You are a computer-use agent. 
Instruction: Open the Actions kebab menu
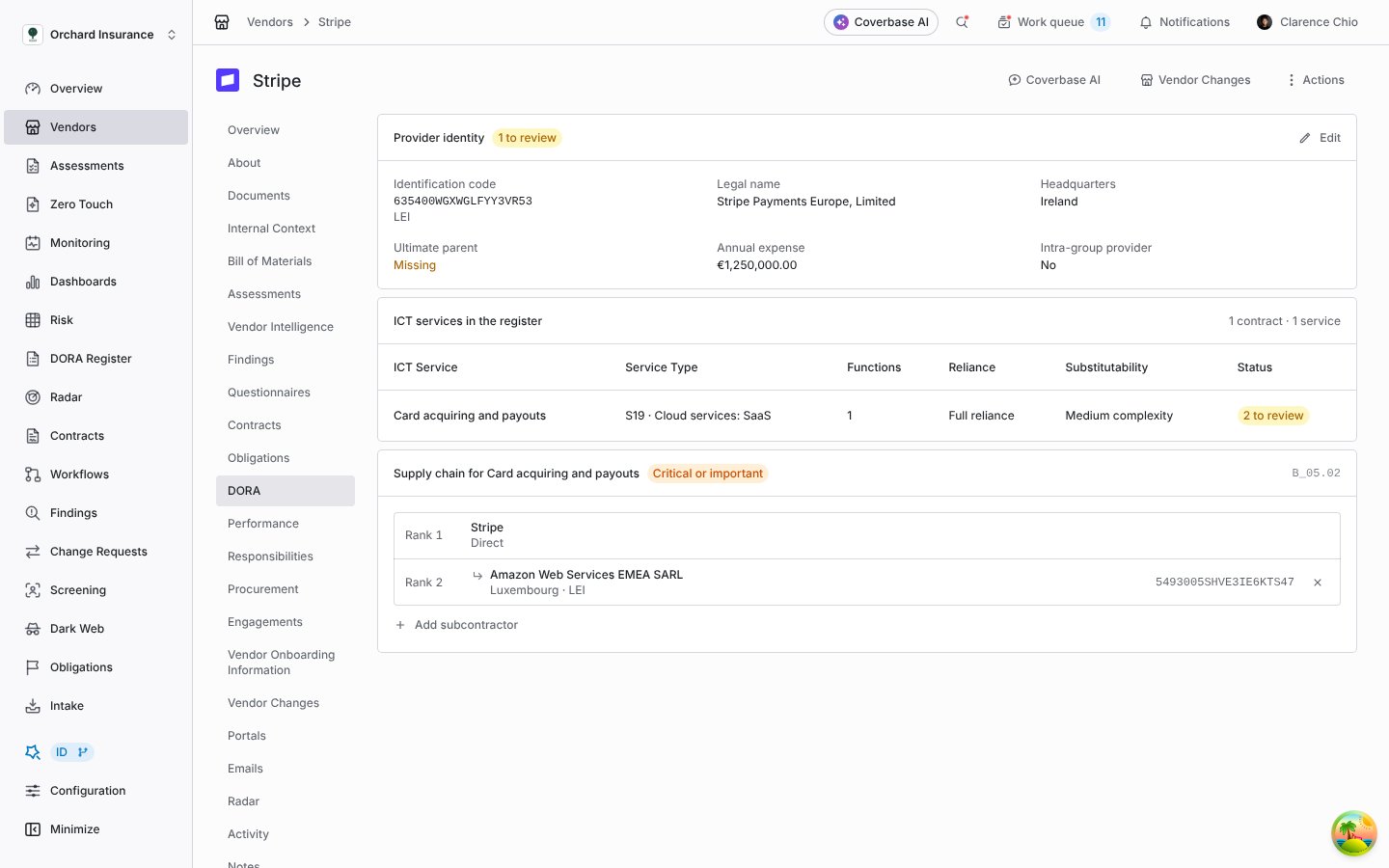click(1315, 80)
